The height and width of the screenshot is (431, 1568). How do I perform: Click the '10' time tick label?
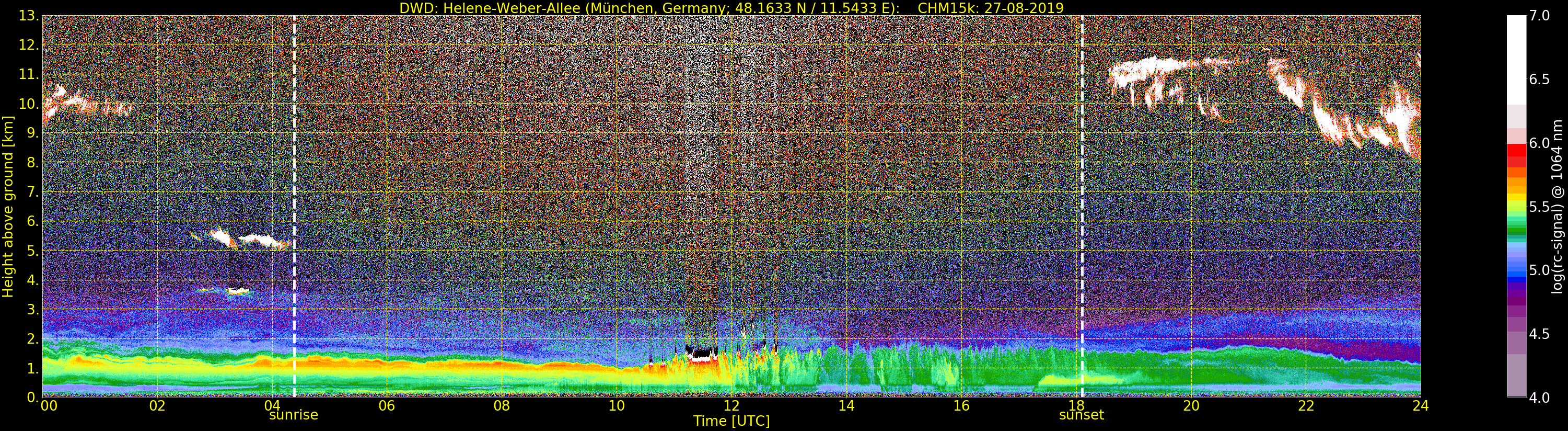click(617, 405)
